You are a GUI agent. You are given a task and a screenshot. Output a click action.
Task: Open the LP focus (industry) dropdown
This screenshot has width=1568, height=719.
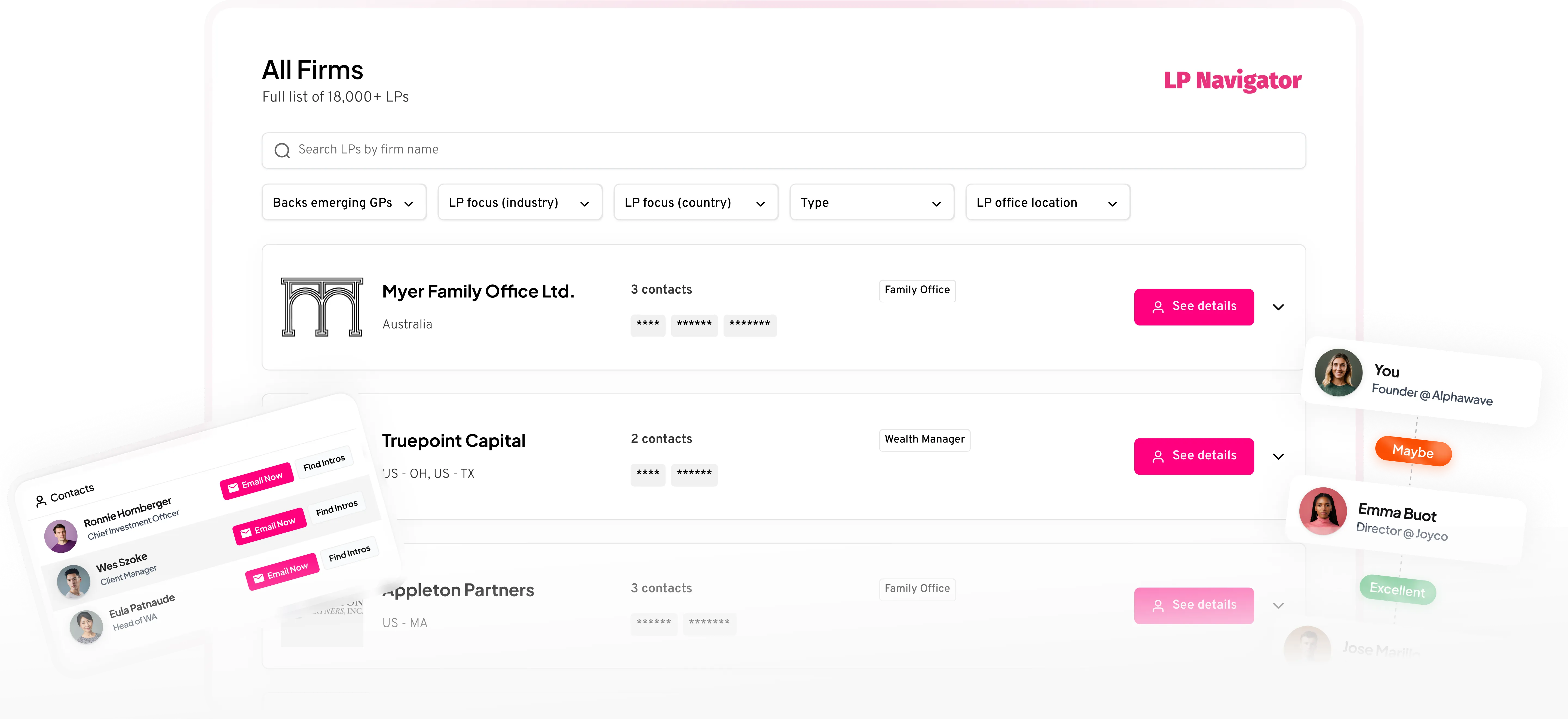coord(520,202)
